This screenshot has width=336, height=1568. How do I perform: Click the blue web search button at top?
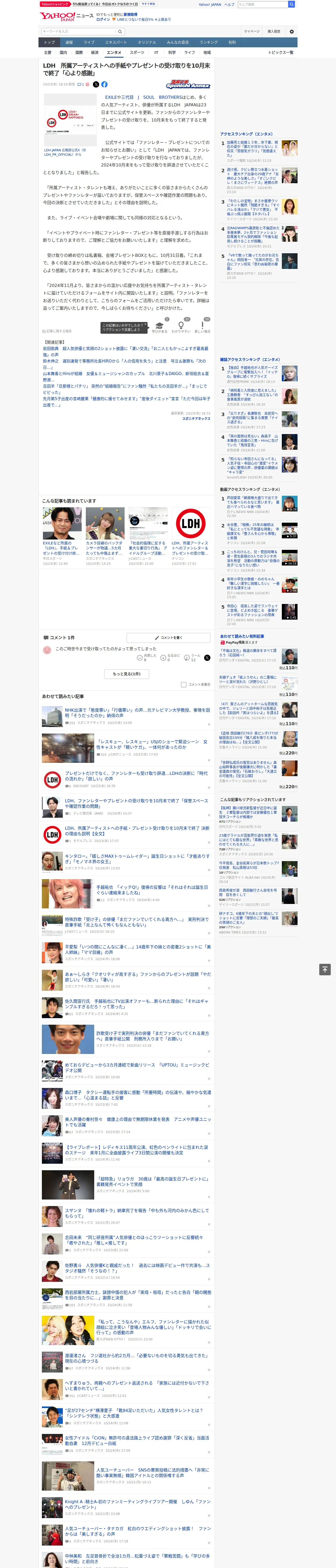point(292,4)
